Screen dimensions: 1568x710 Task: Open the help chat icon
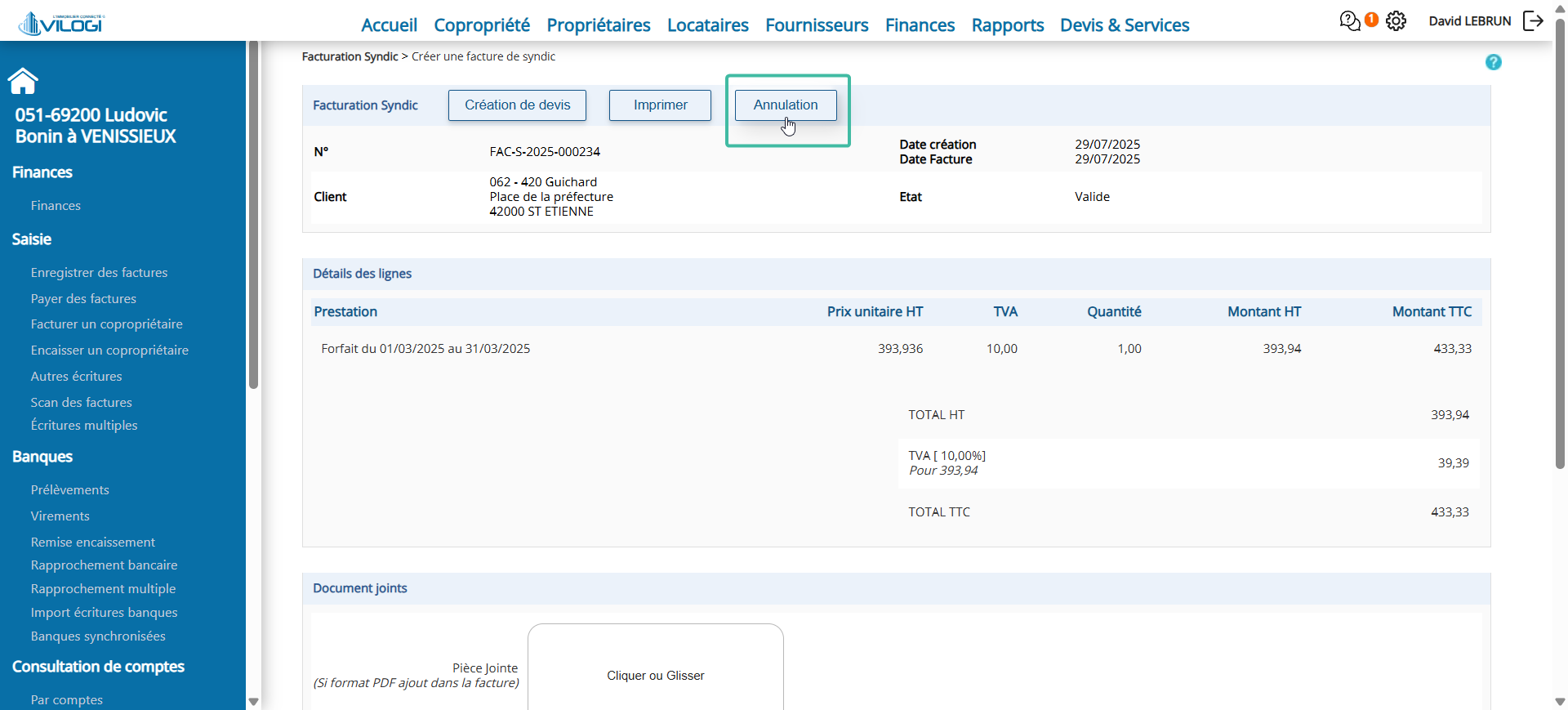pos(1350,20)
